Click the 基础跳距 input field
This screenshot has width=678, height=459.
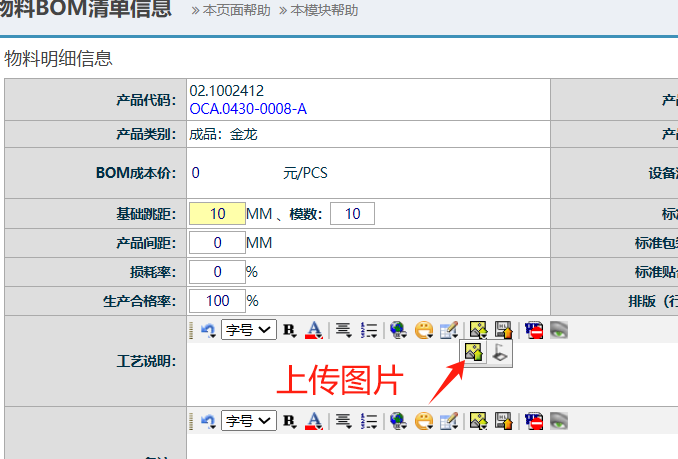coord(217,214)
